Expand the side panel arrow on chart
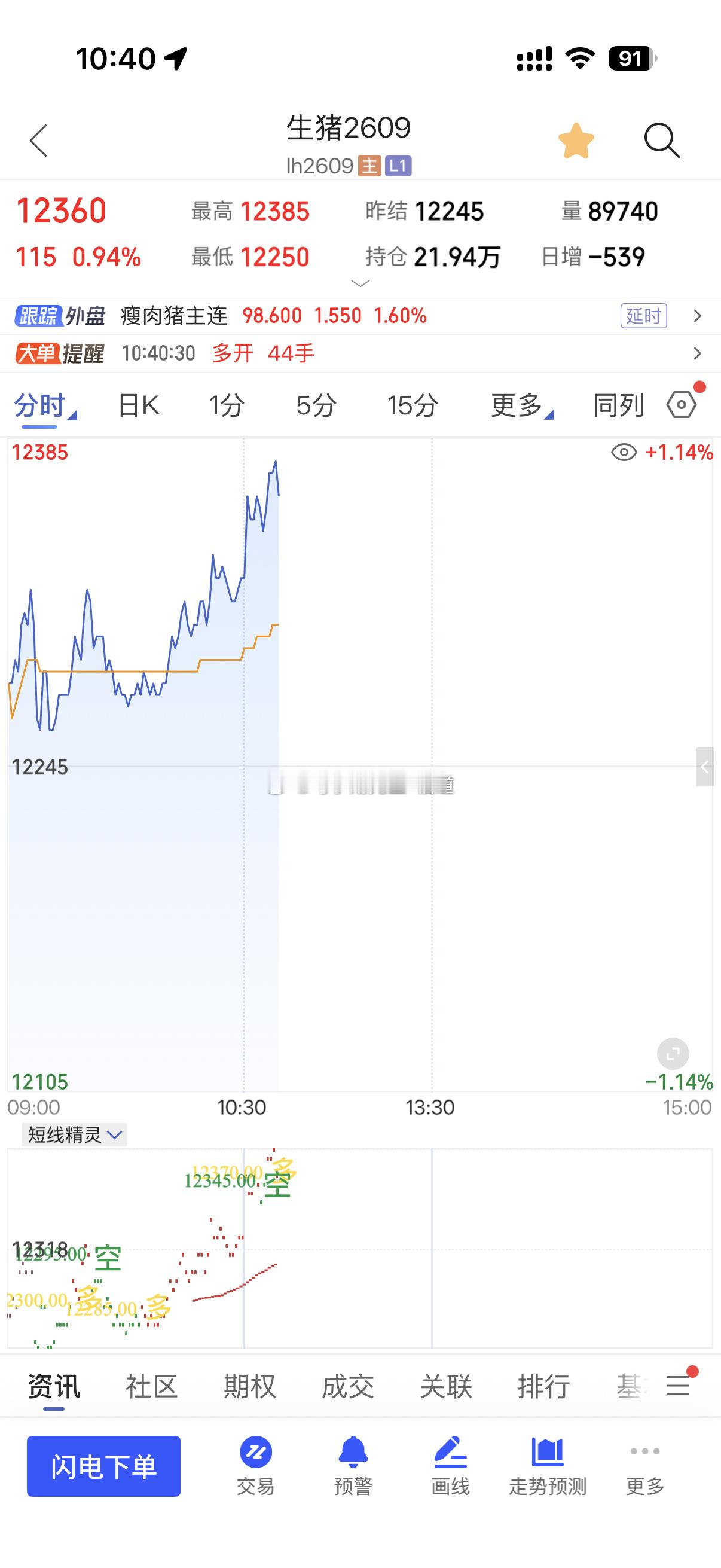 pyautogui.click(x=705, y=767)
